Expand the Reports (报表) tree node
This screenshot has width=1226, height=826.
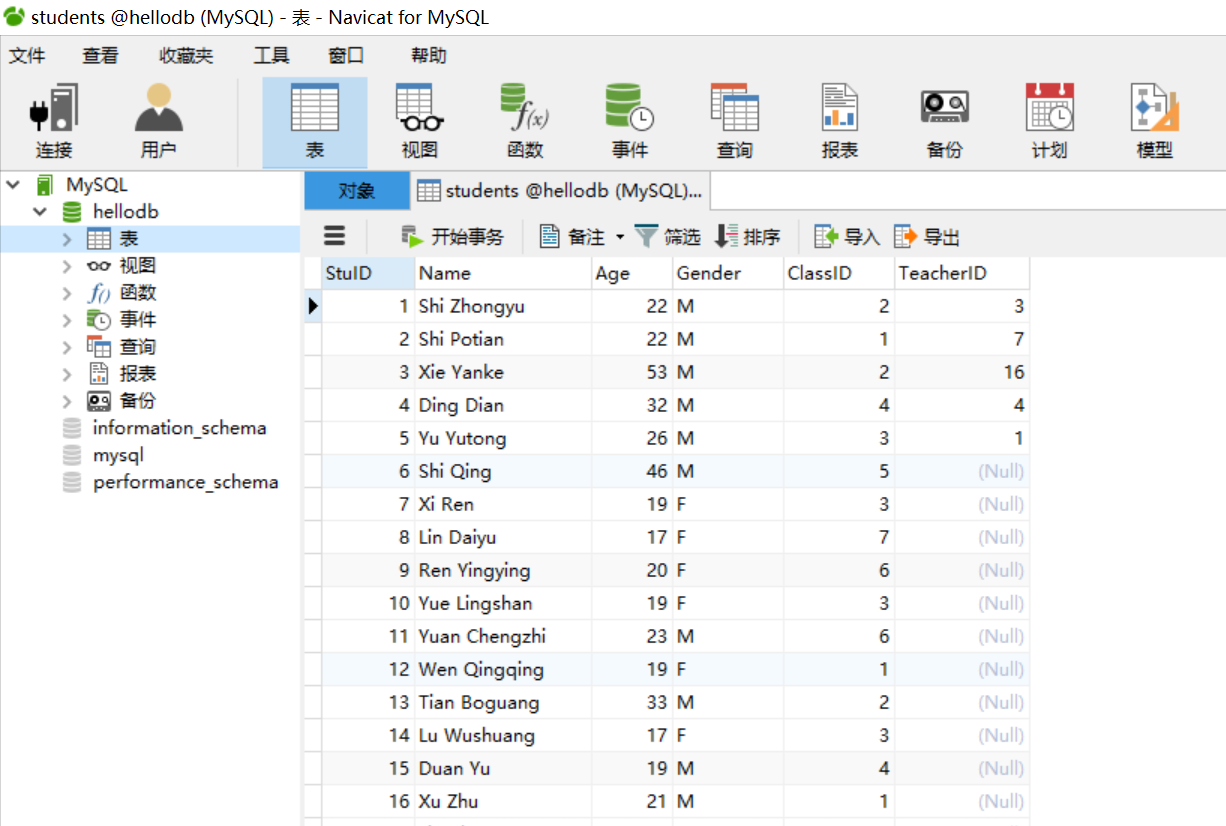tap(67, 374)
